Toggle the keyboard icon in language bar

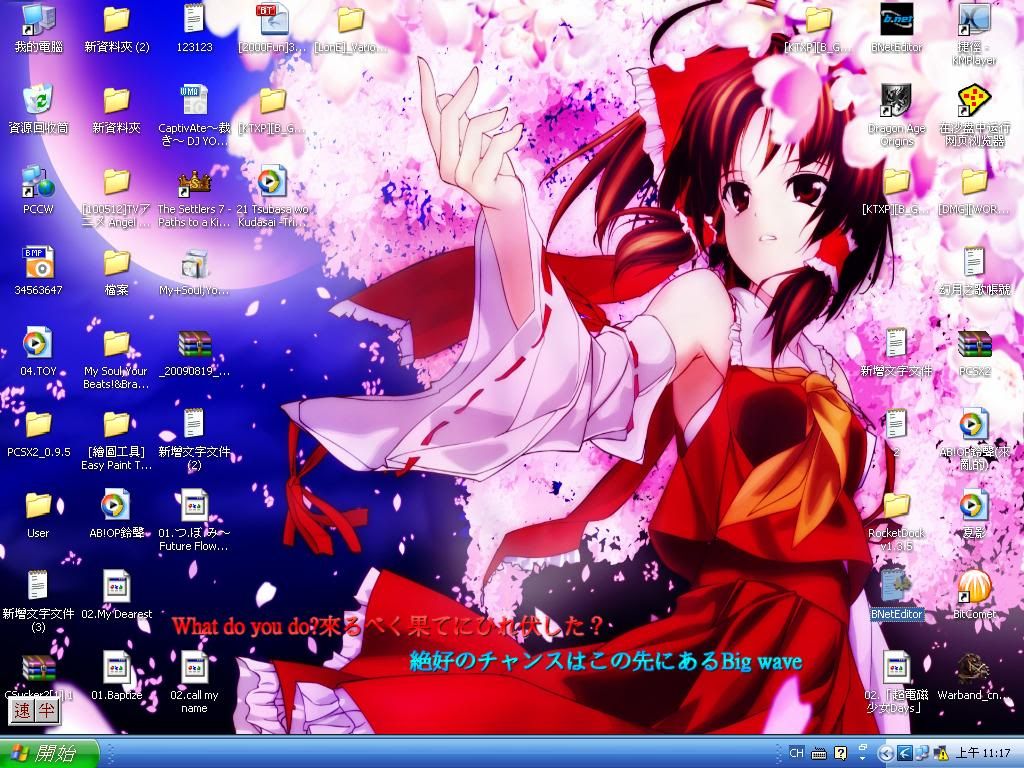click(x=819, y=753)
